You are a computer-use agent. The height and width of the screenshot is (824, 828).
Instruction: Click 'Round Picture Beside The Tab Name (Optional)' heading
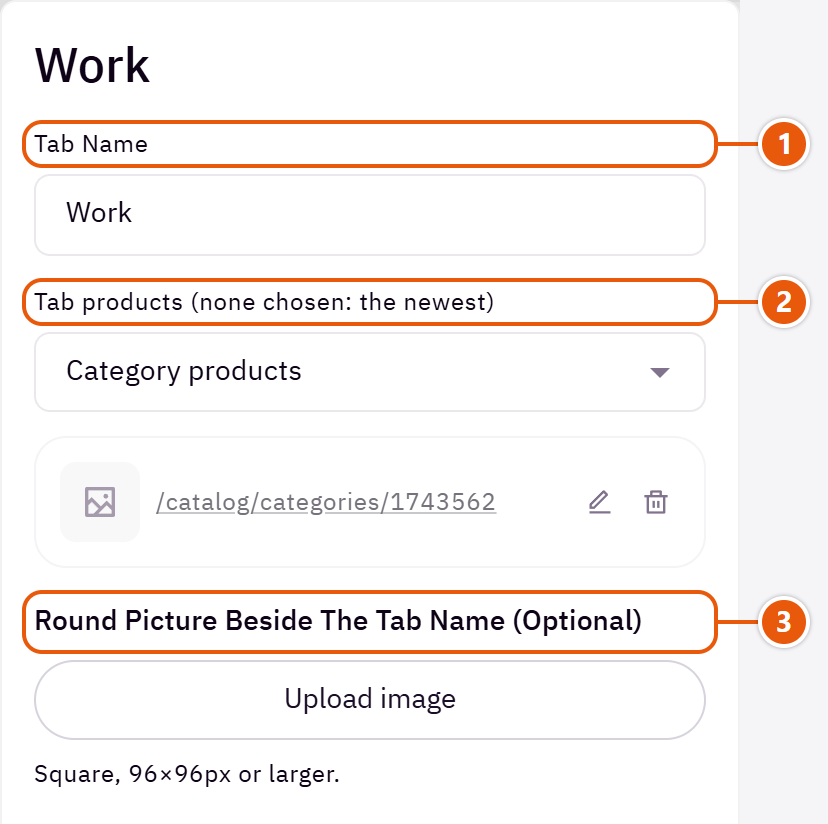(x=338, y=621)
